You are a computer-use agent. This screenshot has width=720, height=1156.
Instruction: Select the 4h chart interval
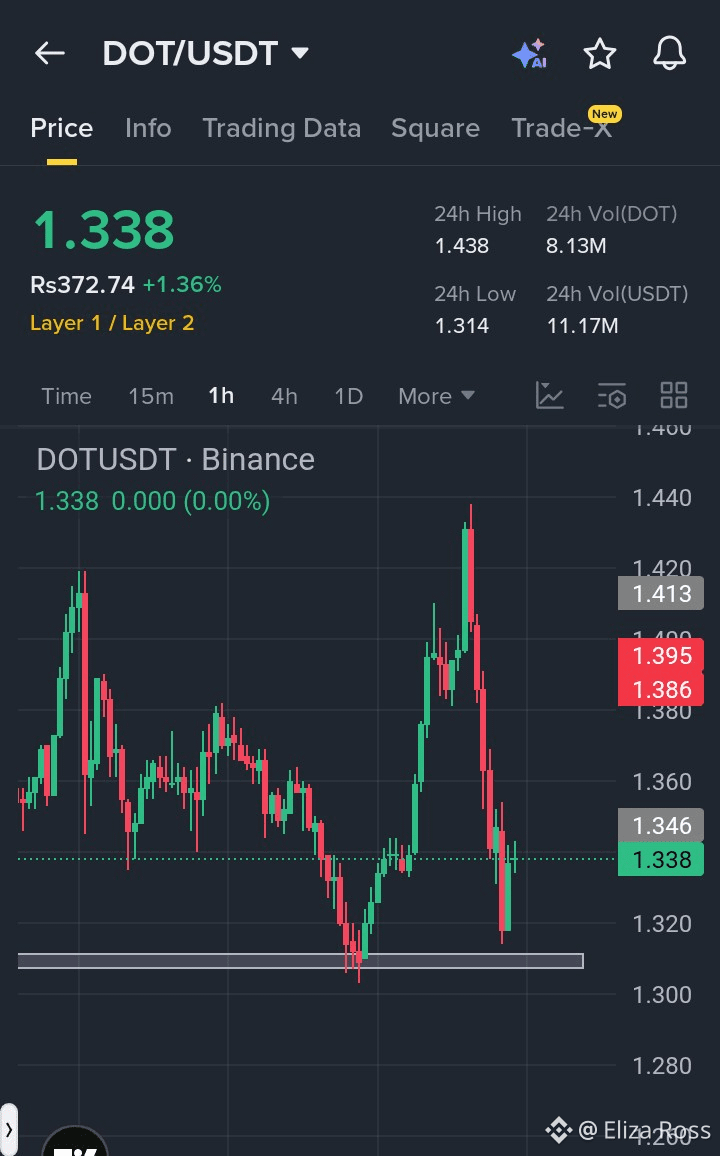pos(284,396)
